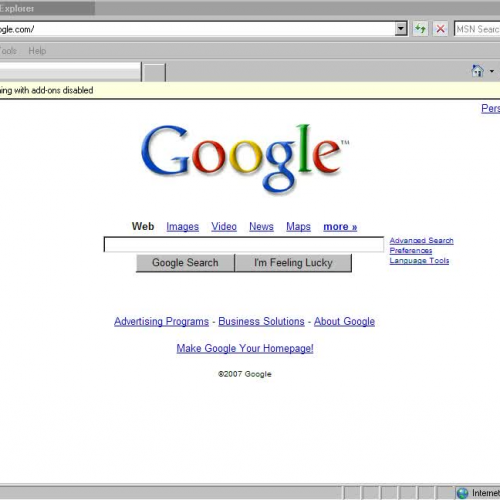Open Advanced Search link
The height and width of the screenshot is (500, 500).
point(422,240)
